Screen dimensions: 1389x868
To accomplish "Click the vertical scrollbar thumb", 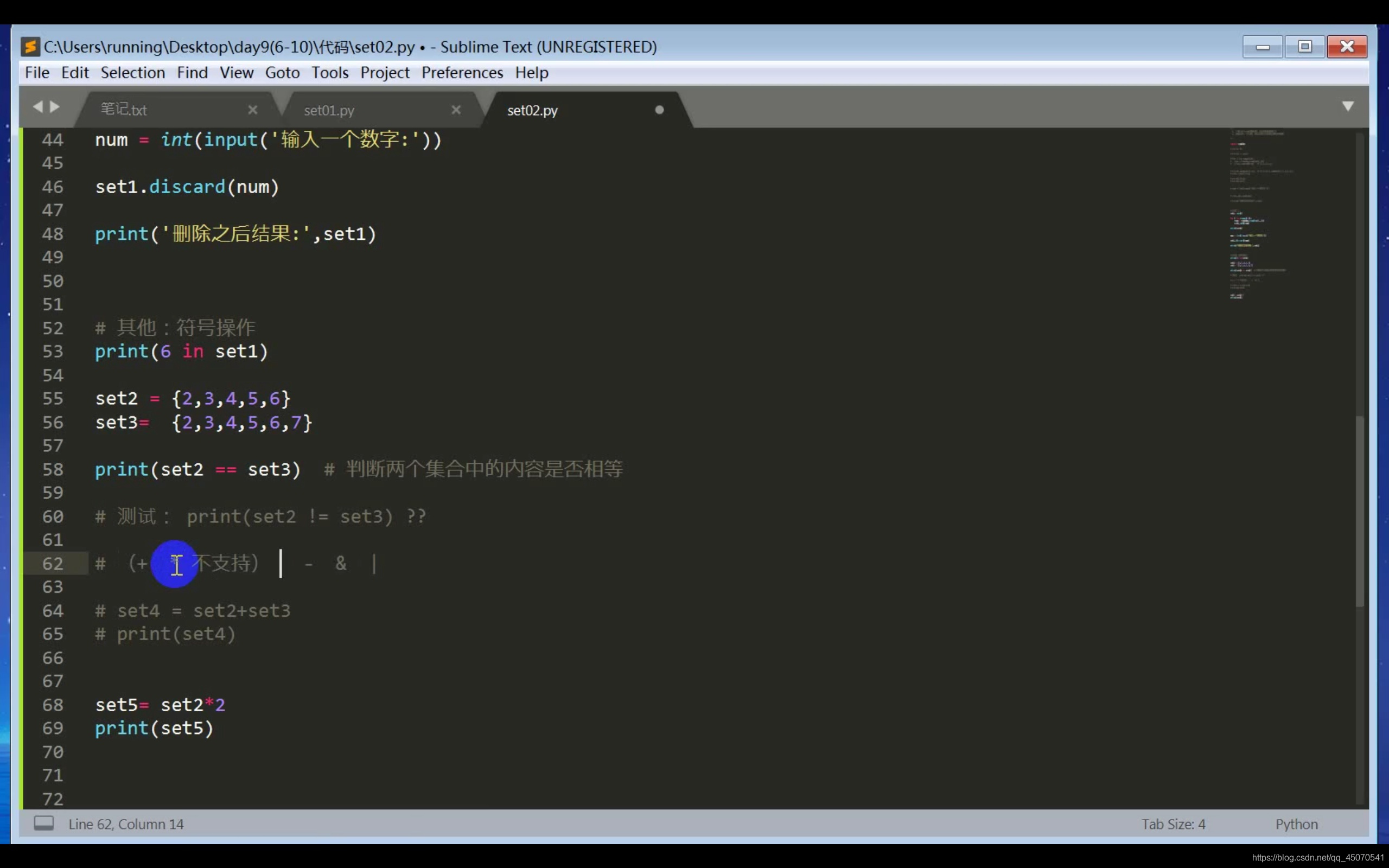I will [1359, 511].
